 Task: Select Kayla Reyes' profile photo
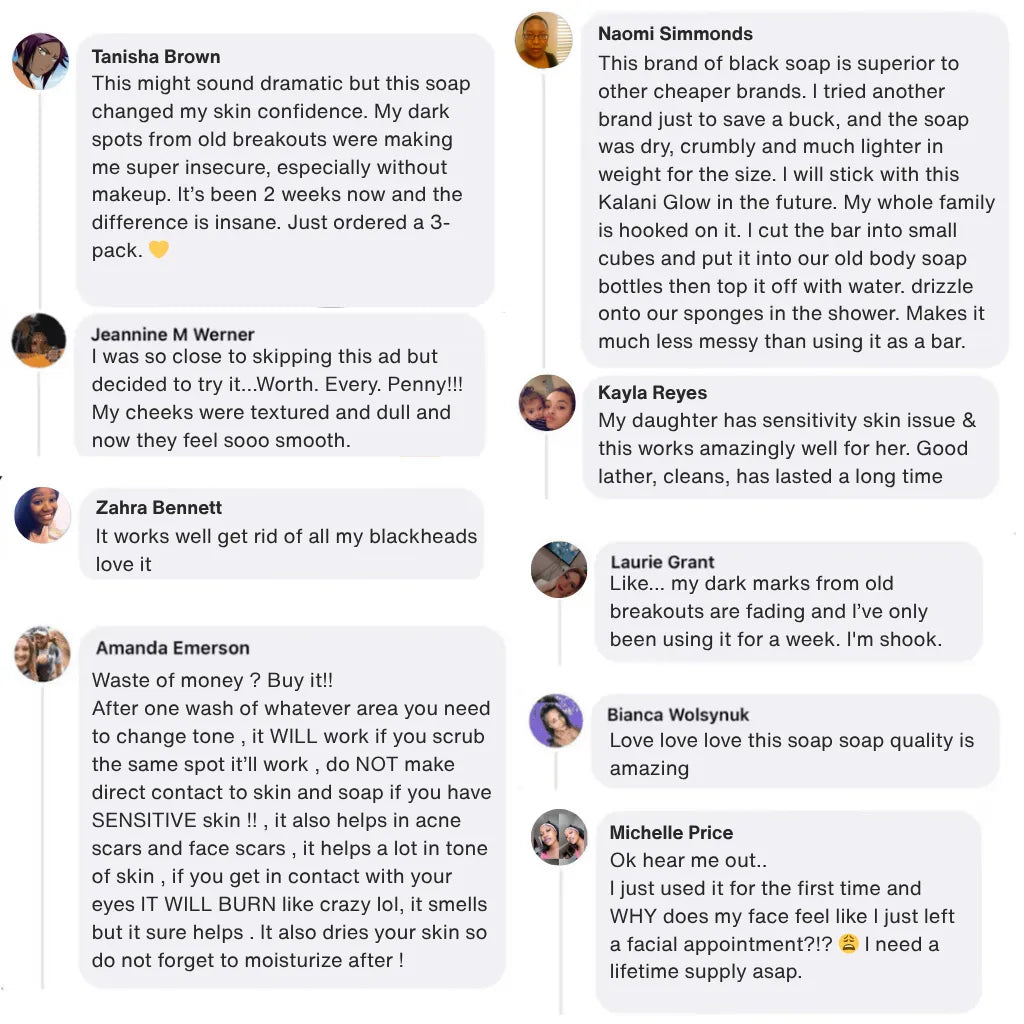547,402
